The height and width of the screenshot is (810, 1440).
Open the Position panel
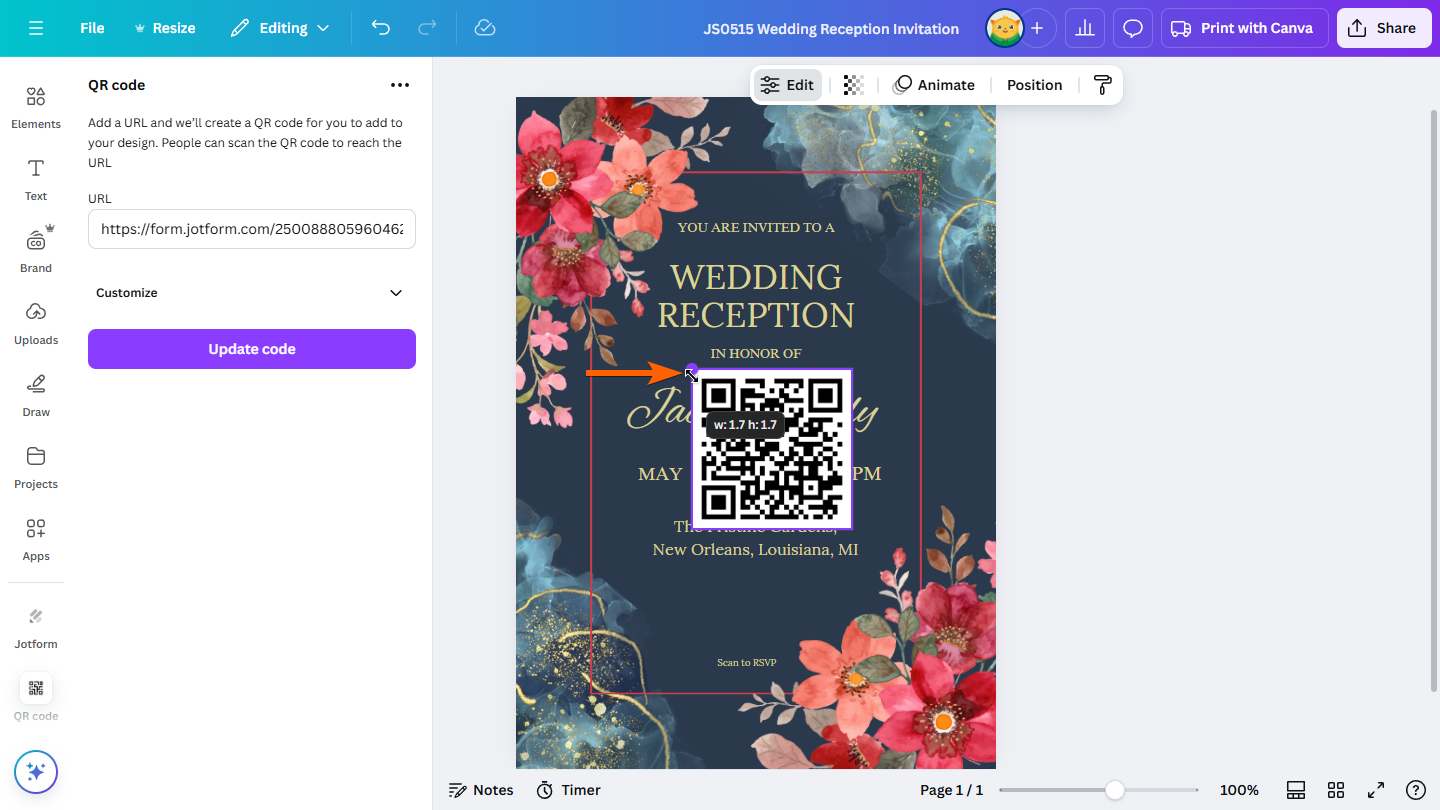[1034, 85]
